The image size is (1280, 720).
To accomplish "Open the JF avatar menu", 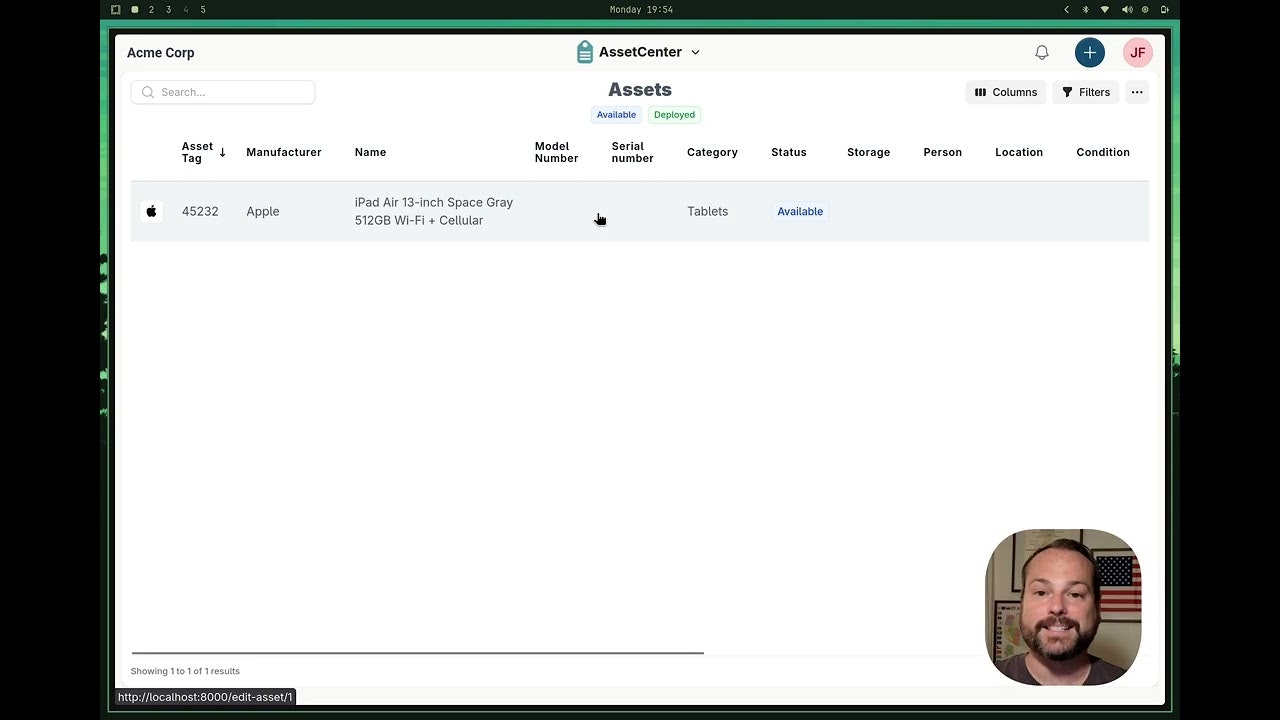I will [x=1137, y=52].
